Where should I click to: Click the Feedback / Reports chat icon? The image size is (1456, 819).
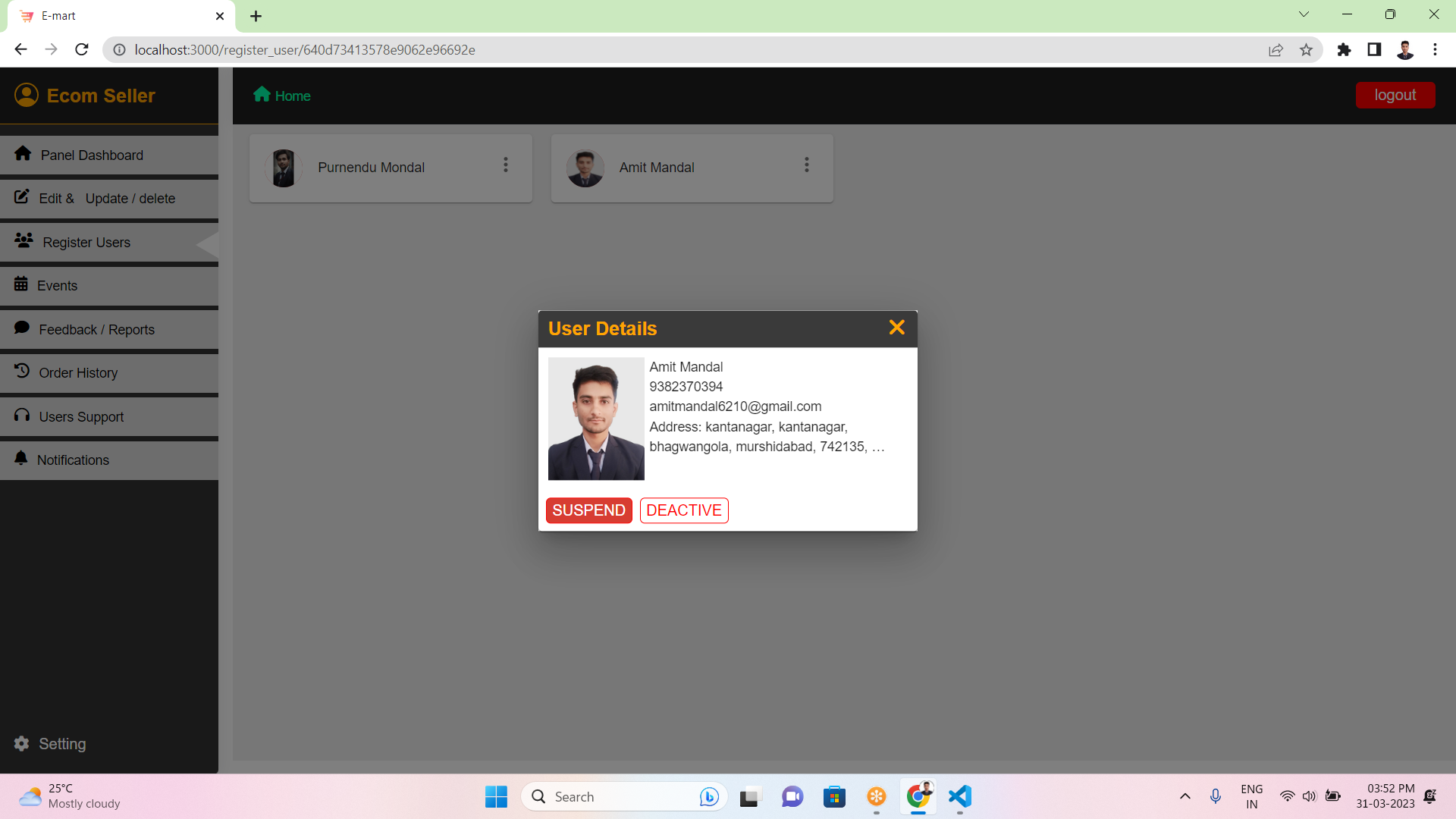(x=22, y=328)
